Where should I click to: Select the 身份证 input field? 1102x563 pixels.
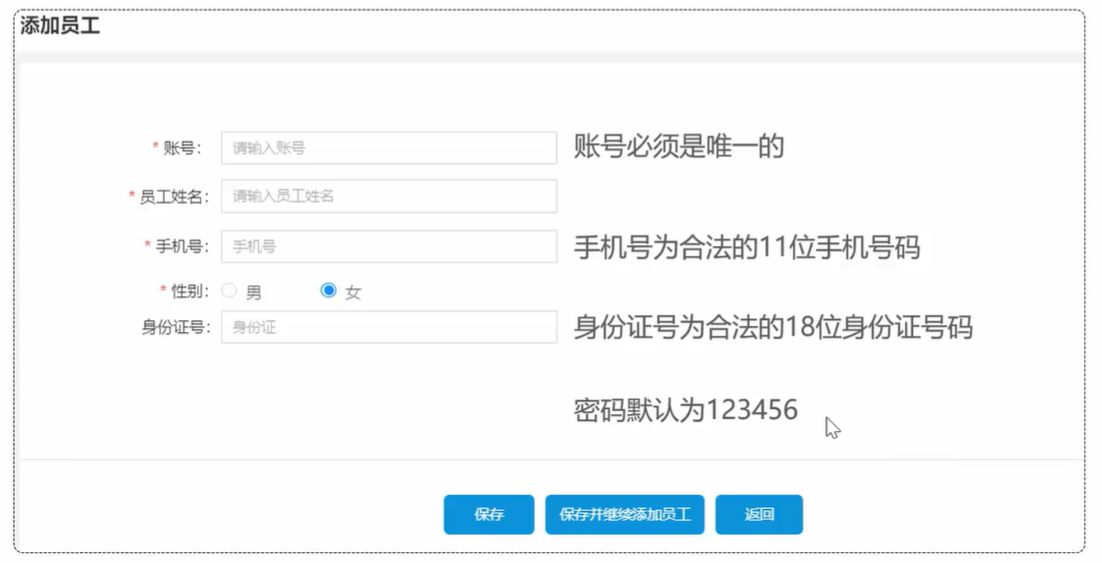point(388,327)
